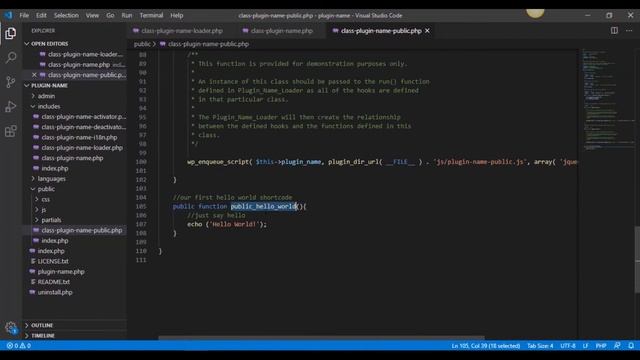The width and height of the screenshot is (640, 360).
Task: Open class-plugin-name-deactivato... file
Action: click(x=84, y=127)
